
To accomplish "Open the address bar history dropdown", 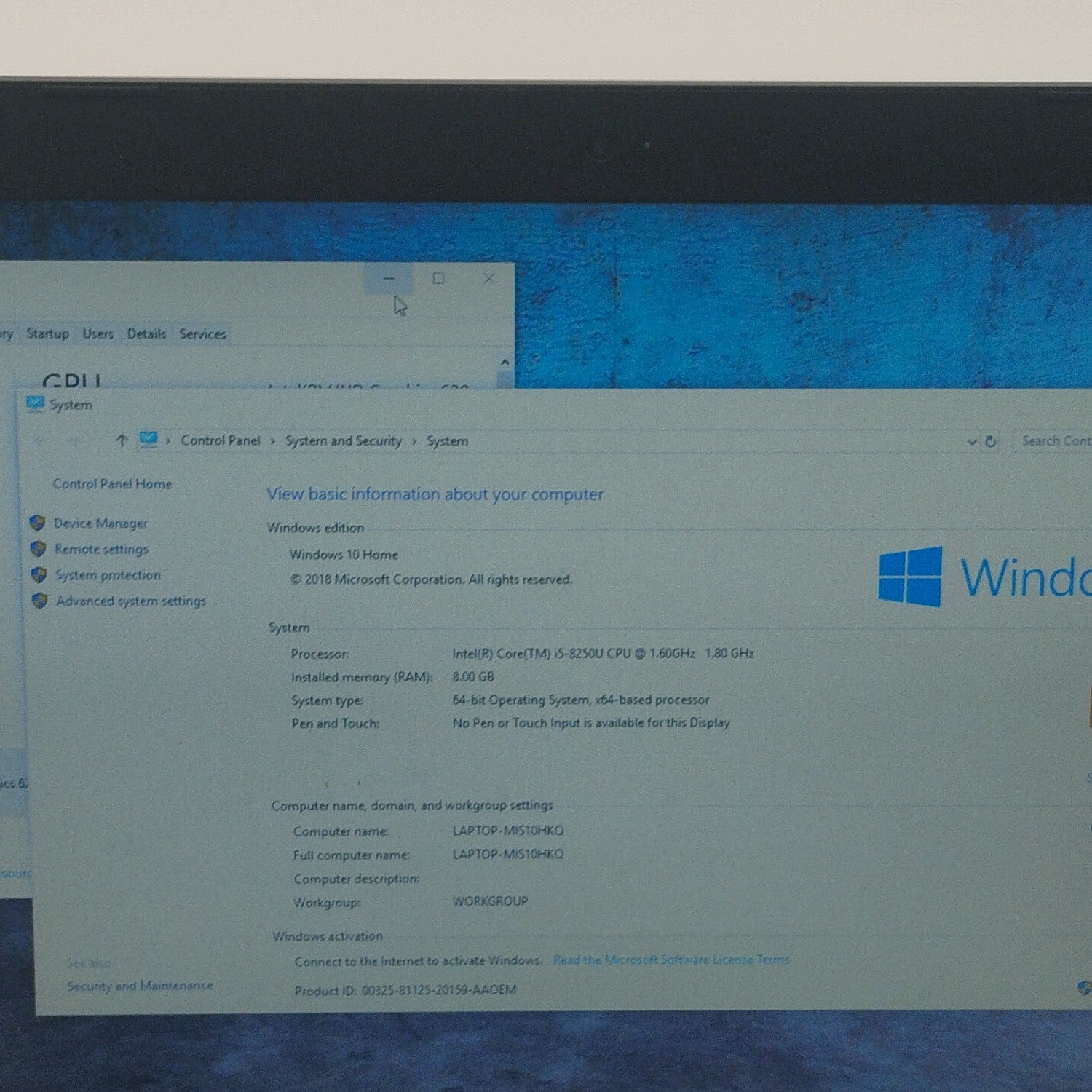I will [971, 441].
